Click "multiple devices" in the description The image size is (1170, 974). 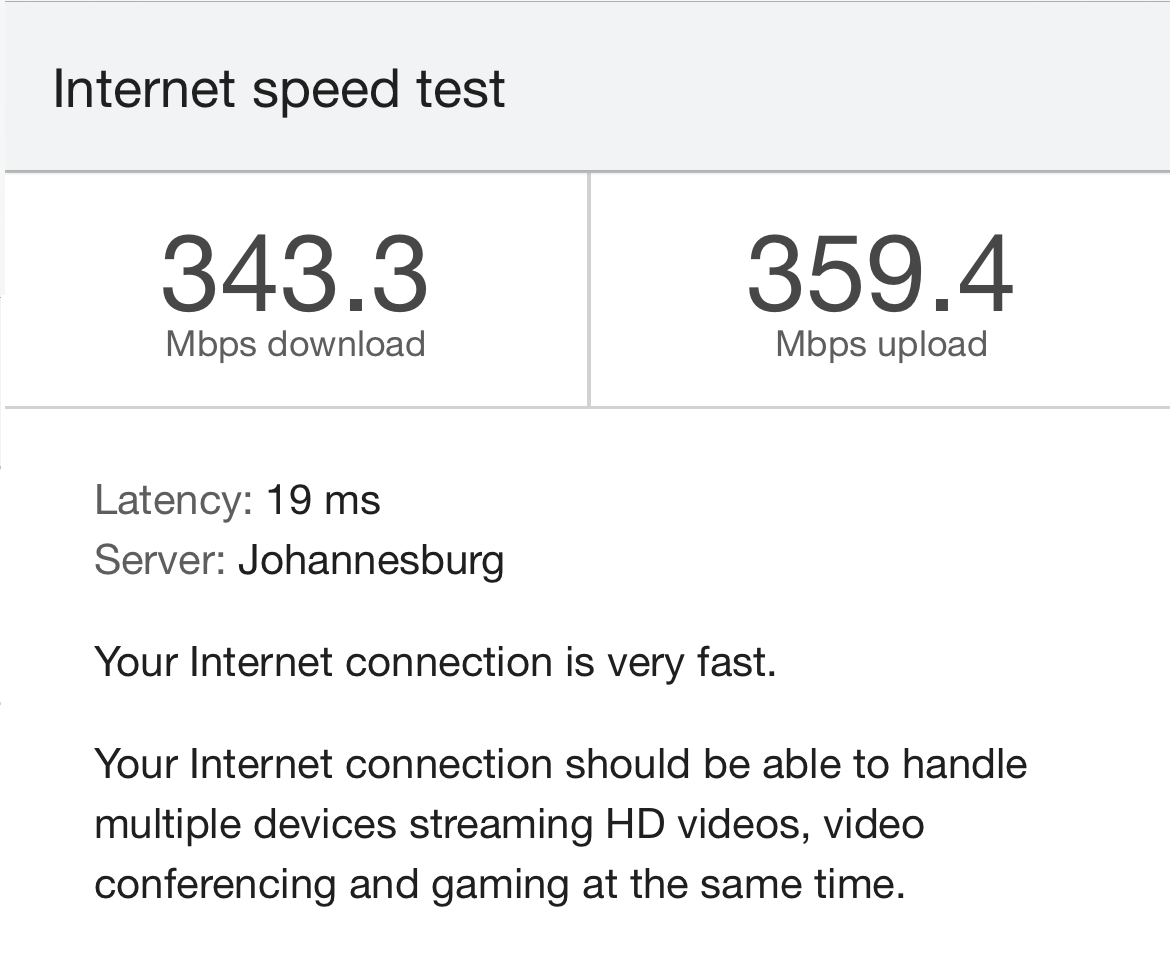(245, 825)
